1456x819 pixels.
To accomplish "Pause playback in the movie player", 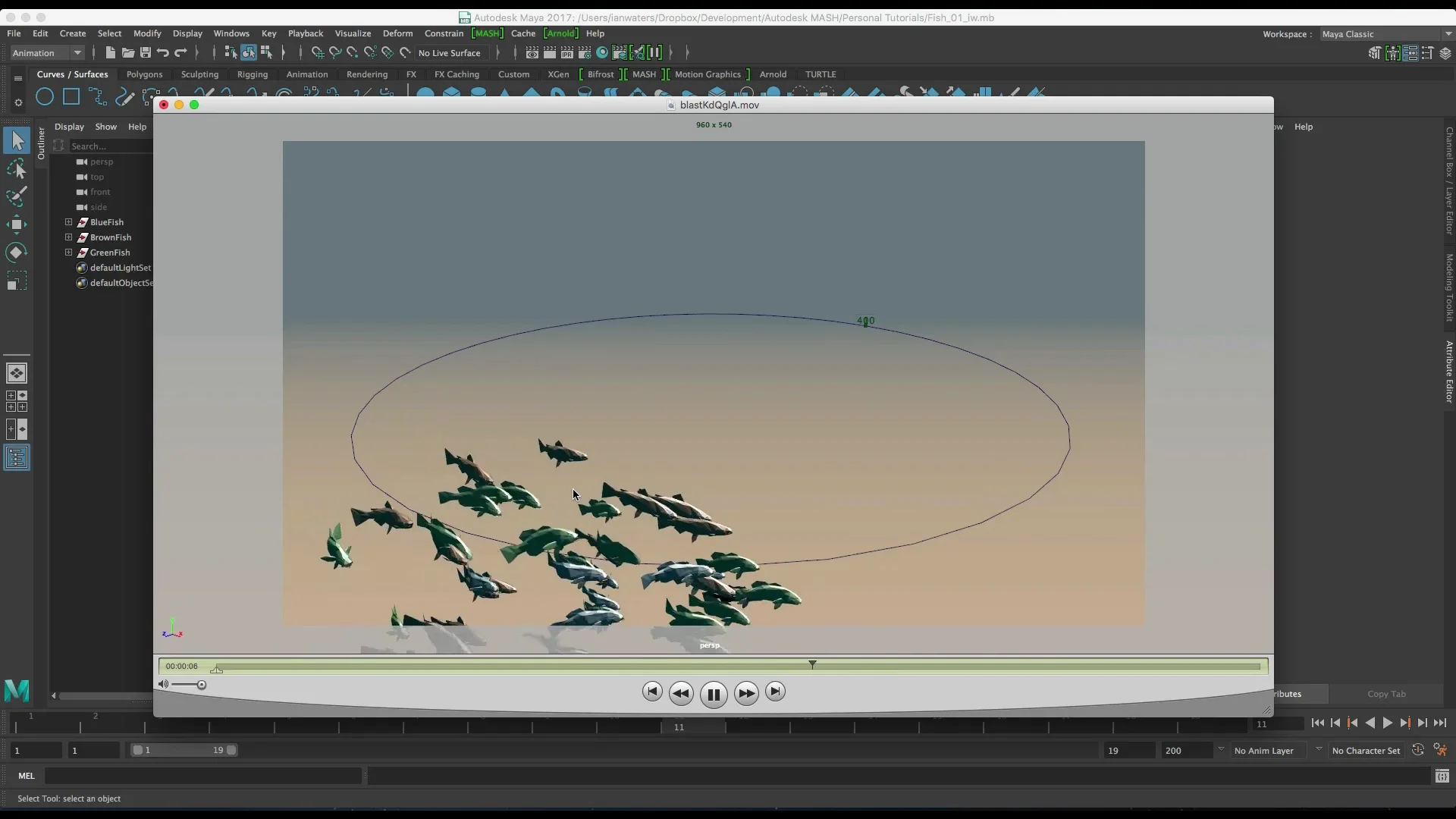I will click(x=713, y=694).
